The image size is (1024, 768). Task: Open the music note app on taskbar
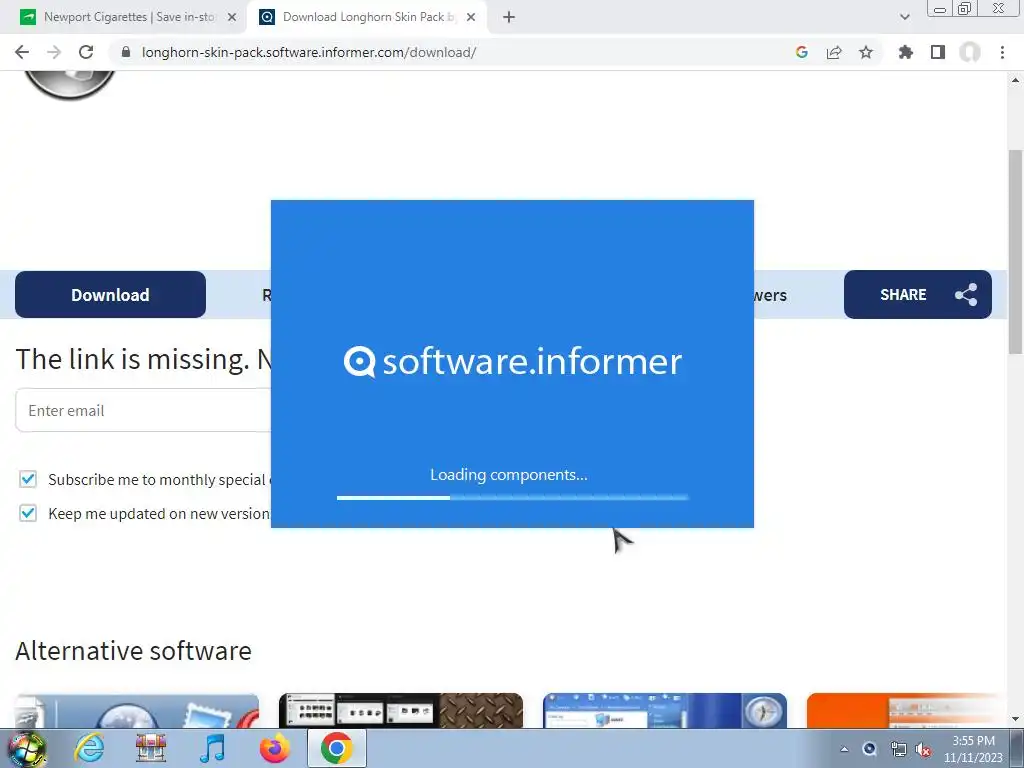click(x=212, y=749)
